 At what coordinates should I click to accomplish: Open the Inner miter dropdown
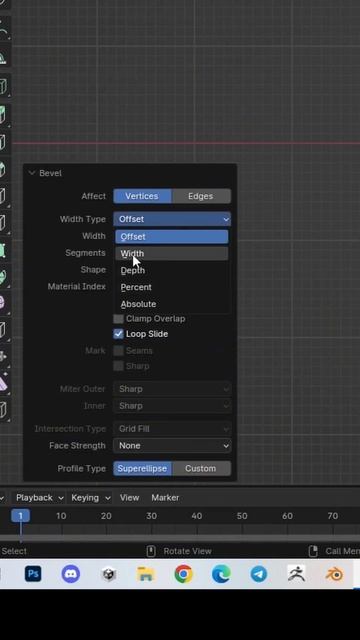[x=172, y=406]
